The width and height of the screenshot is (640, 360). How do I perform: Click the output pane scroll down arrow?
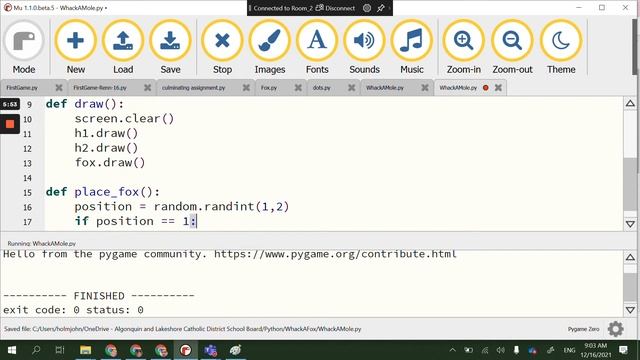[x=630, y=310]
